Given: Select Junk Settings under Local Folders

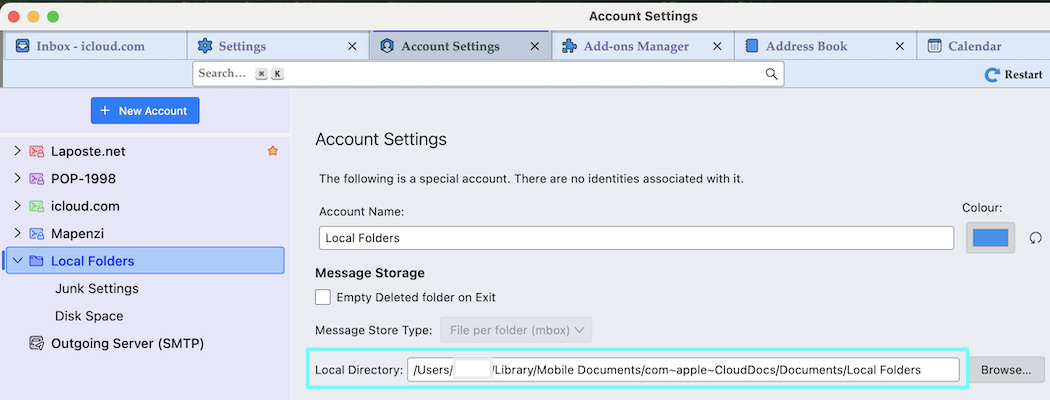Looking at the screenshot, I should point(97,288).
